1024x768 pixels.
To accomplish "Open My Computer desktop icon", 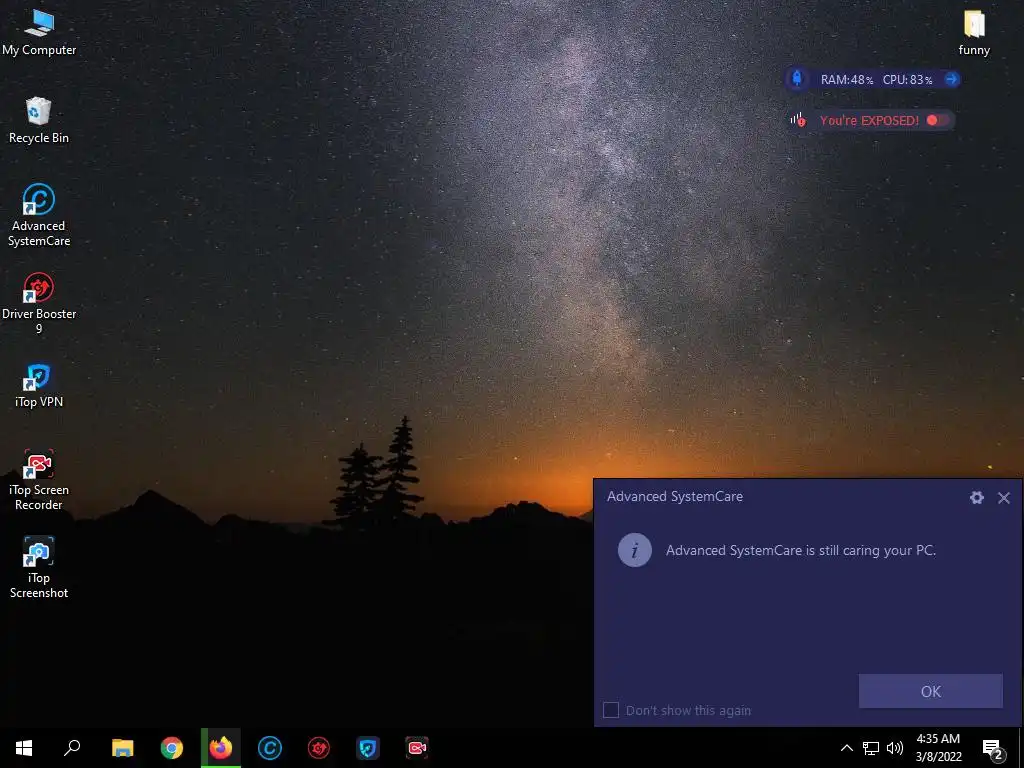I will [x=39, y=33].
